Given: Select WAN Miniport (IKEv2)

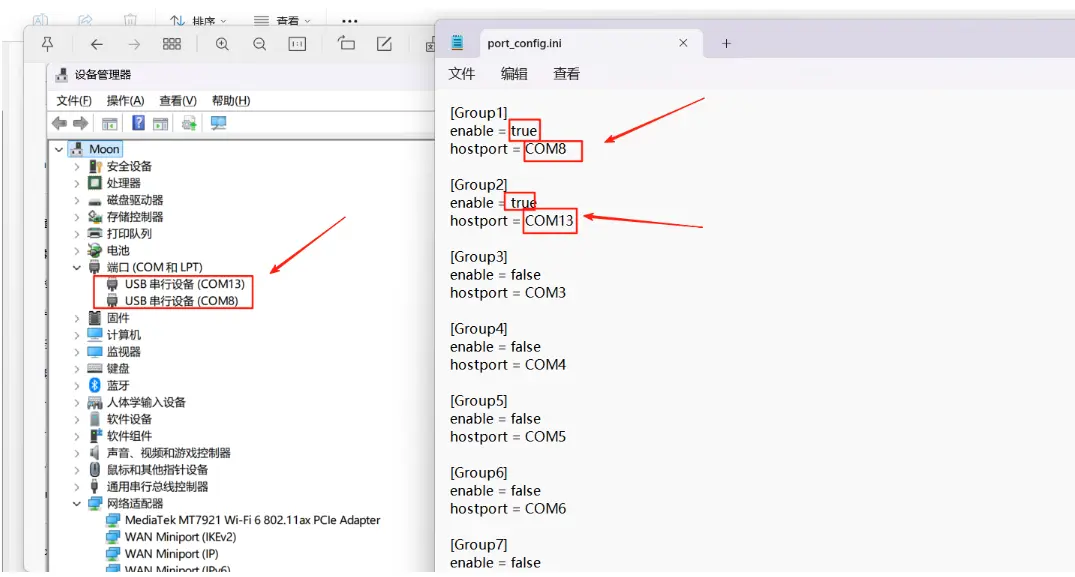Looking at the screenshot, I should click(180, 537).
